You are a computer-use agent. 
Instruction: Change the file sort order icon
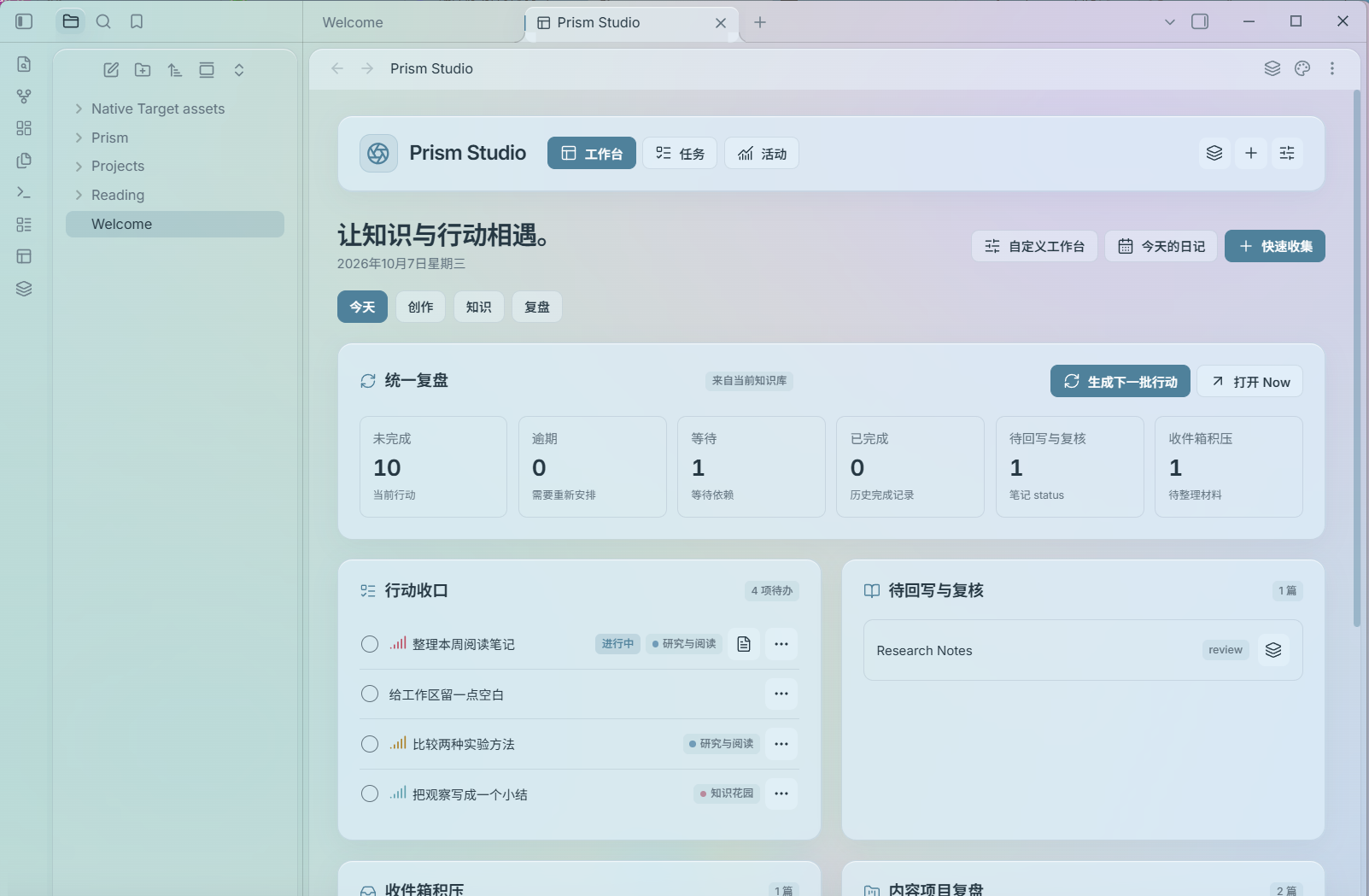[x=174, y=70]
